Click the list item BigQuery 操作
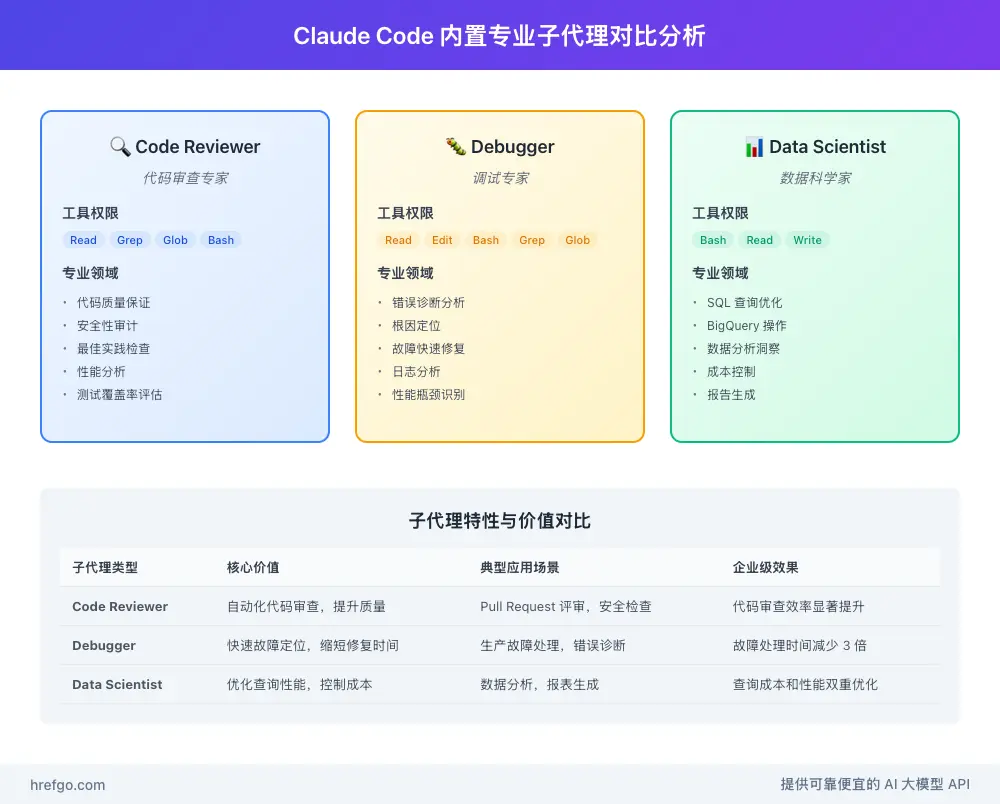This screenshot has width=1000, height=804. pos(747,326)
